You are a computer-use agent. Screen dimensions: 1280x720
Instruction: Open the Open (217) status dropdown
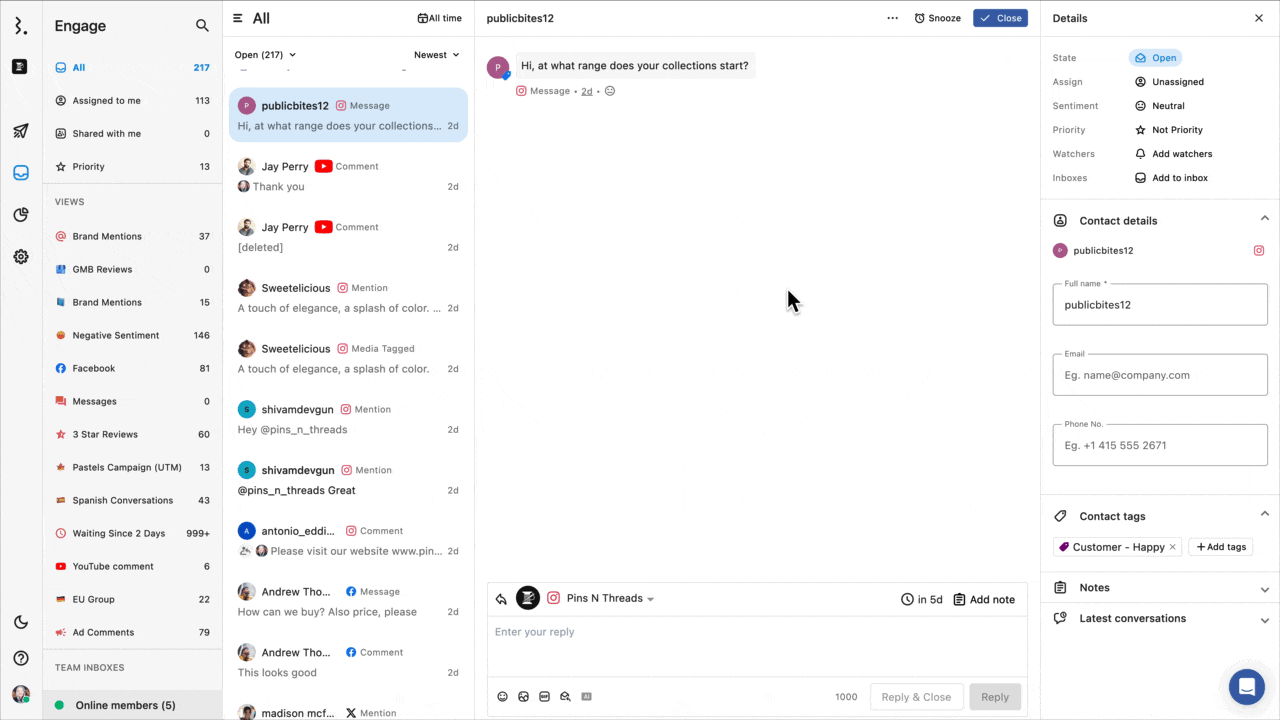[x=265, y=55]
